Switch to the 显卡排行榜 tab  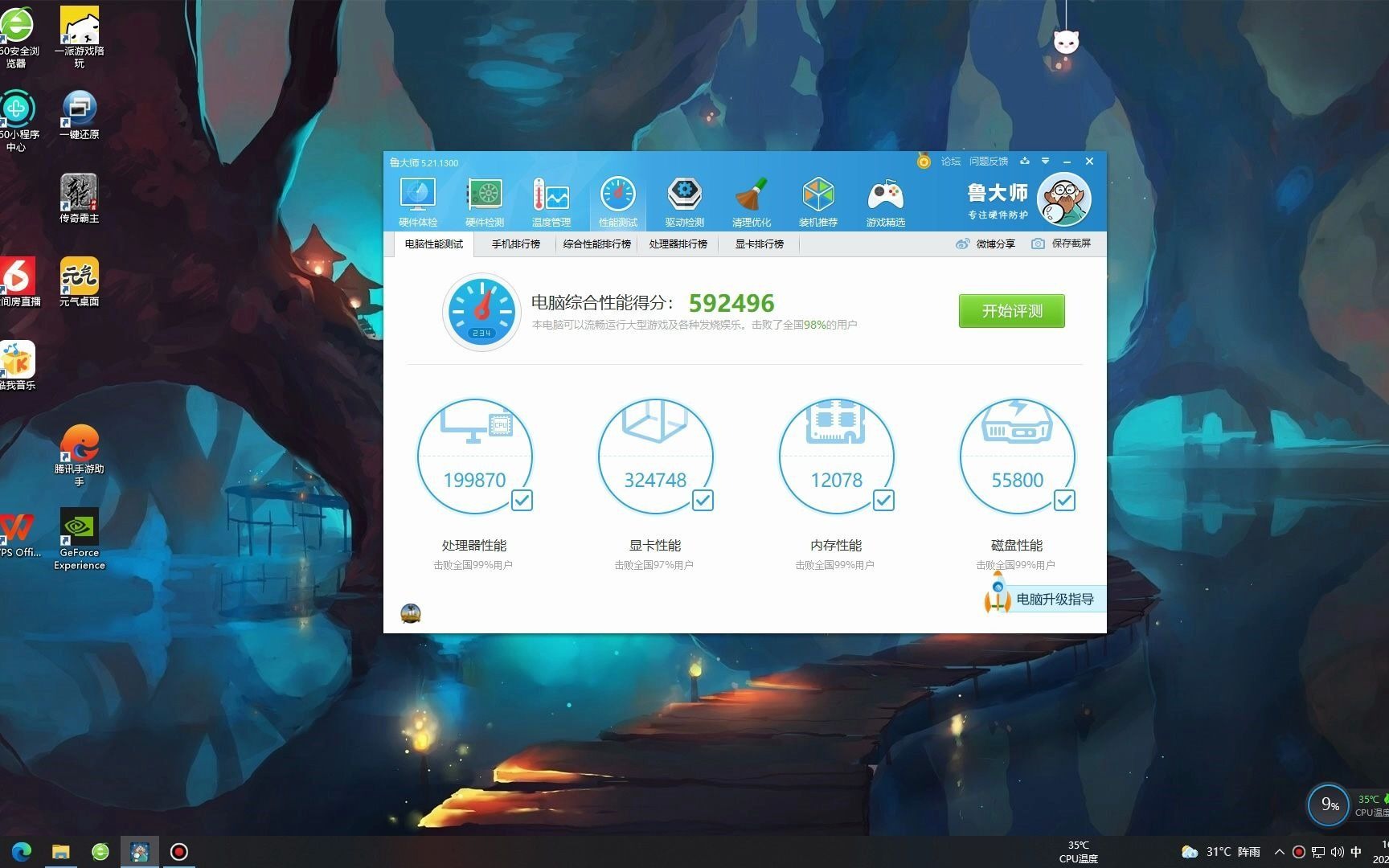click(x=760, y=244)
